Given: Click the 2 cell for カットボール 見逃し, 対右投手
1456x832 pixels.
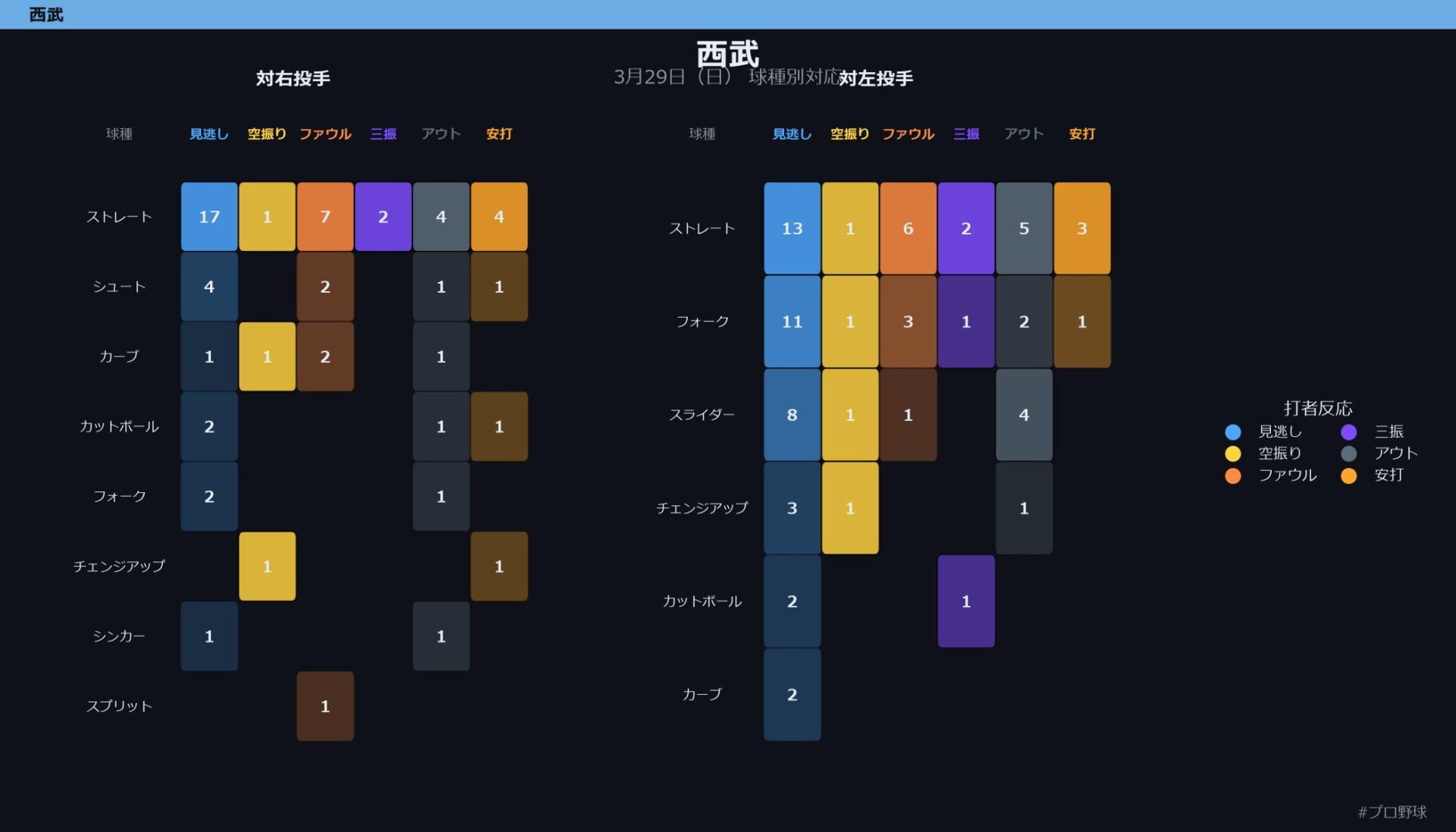Looking at the screenshot, I should coord(209,426).
